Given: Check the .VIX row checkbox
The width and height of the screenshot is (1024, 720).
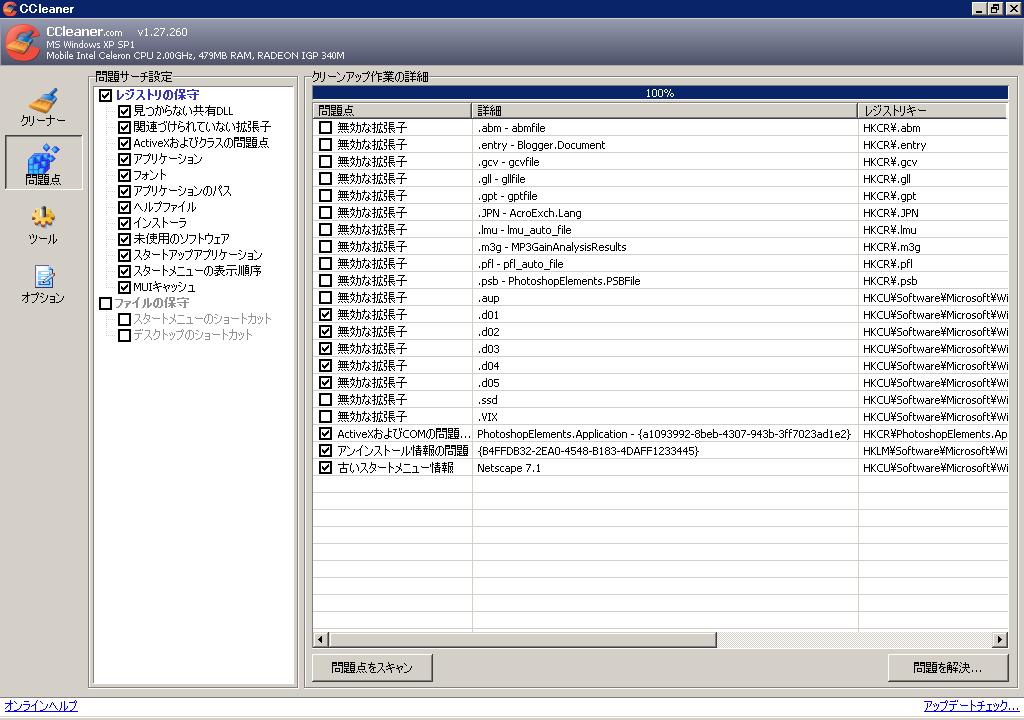Looking at the screenshot, I should [325, 416].
